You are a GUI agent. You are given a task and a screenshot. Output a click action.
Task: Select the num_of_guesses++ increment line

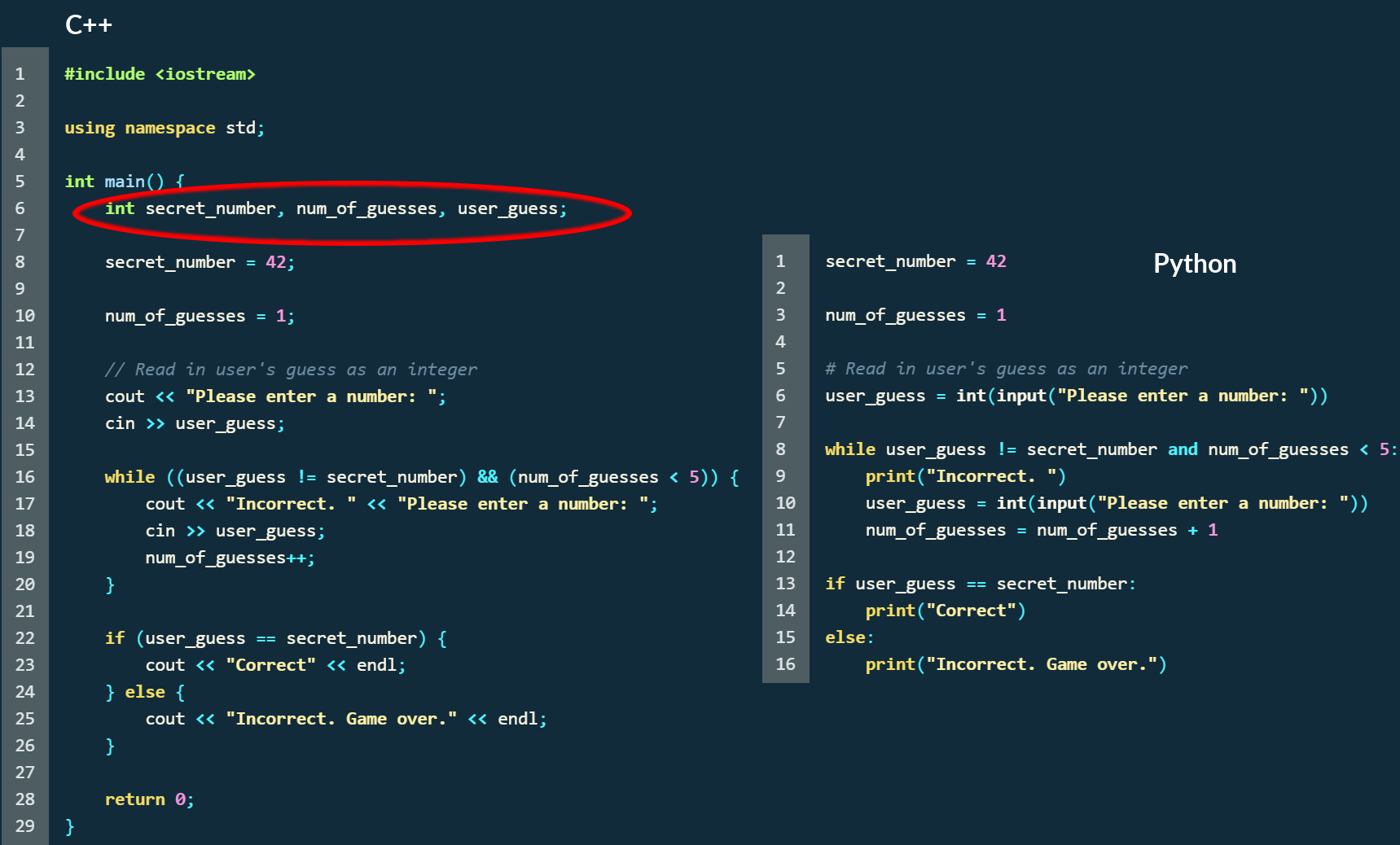click(229, 557)
